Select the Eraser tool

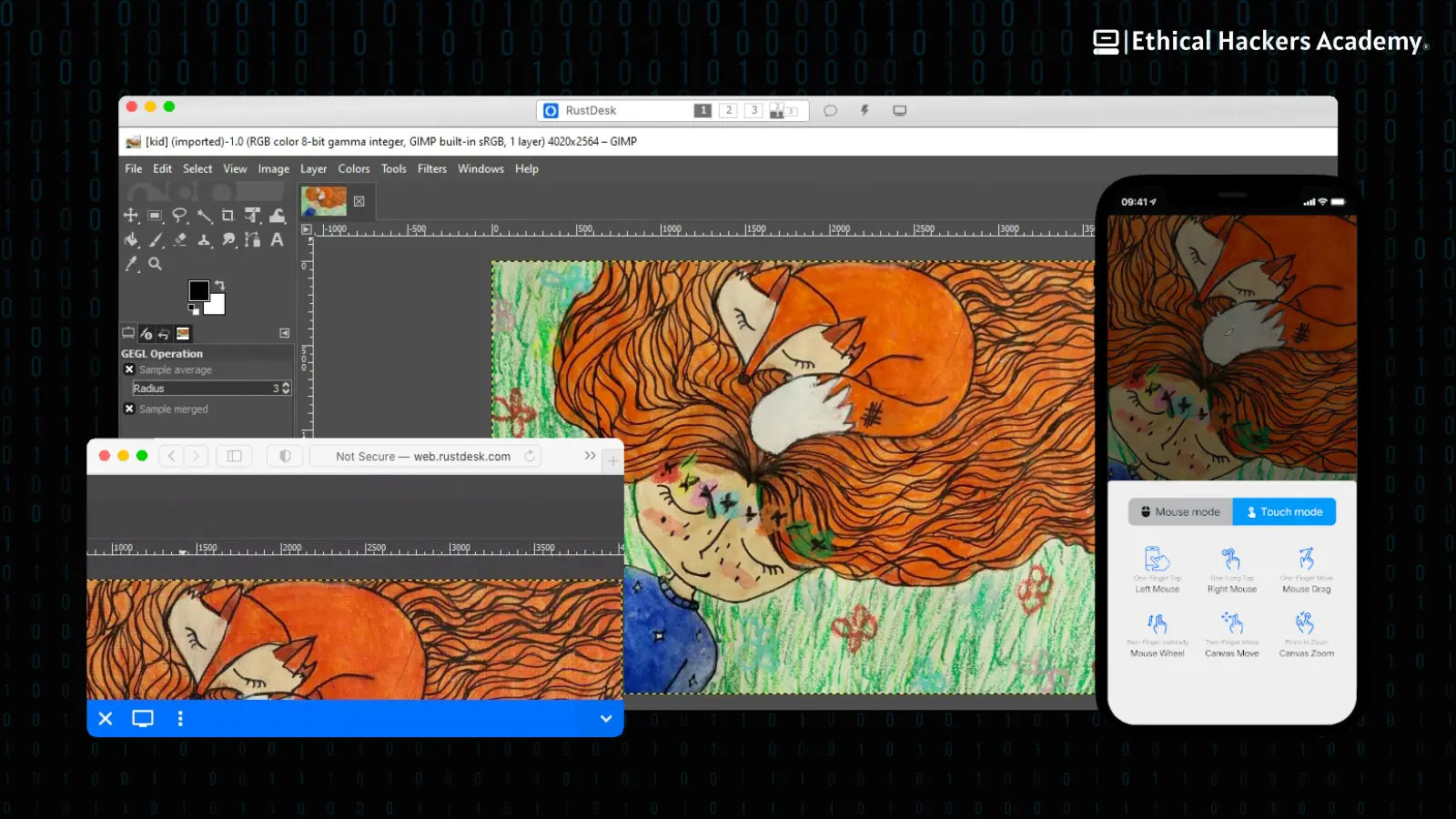click(x=180, y=239)
